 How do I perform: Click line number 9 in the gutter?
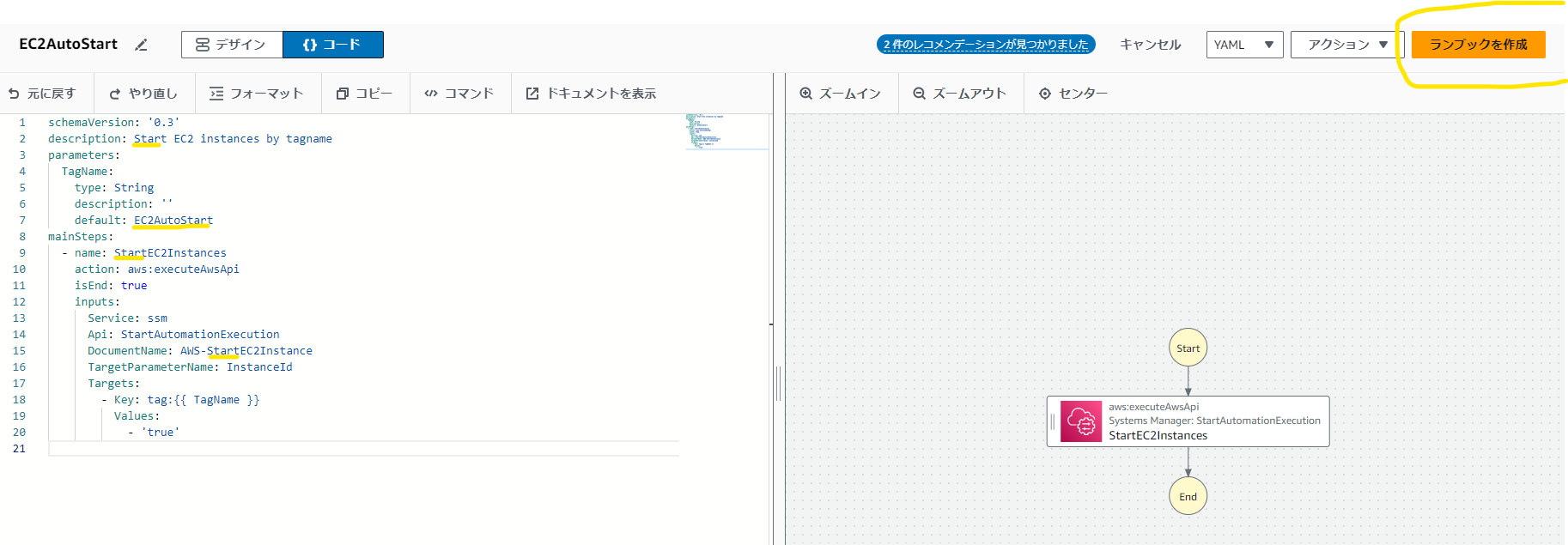point(22,253)
